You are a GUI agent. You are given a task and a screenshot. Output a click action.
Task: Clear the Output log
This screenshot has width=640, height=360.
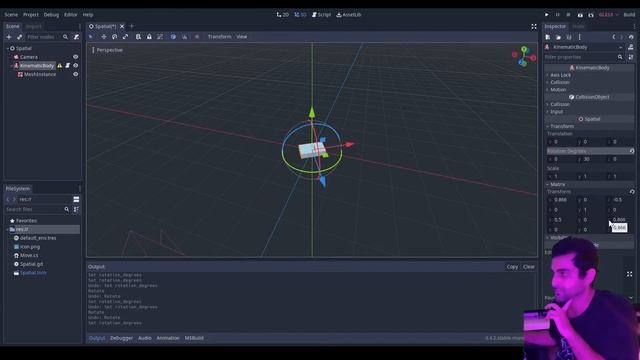[529, 267]
